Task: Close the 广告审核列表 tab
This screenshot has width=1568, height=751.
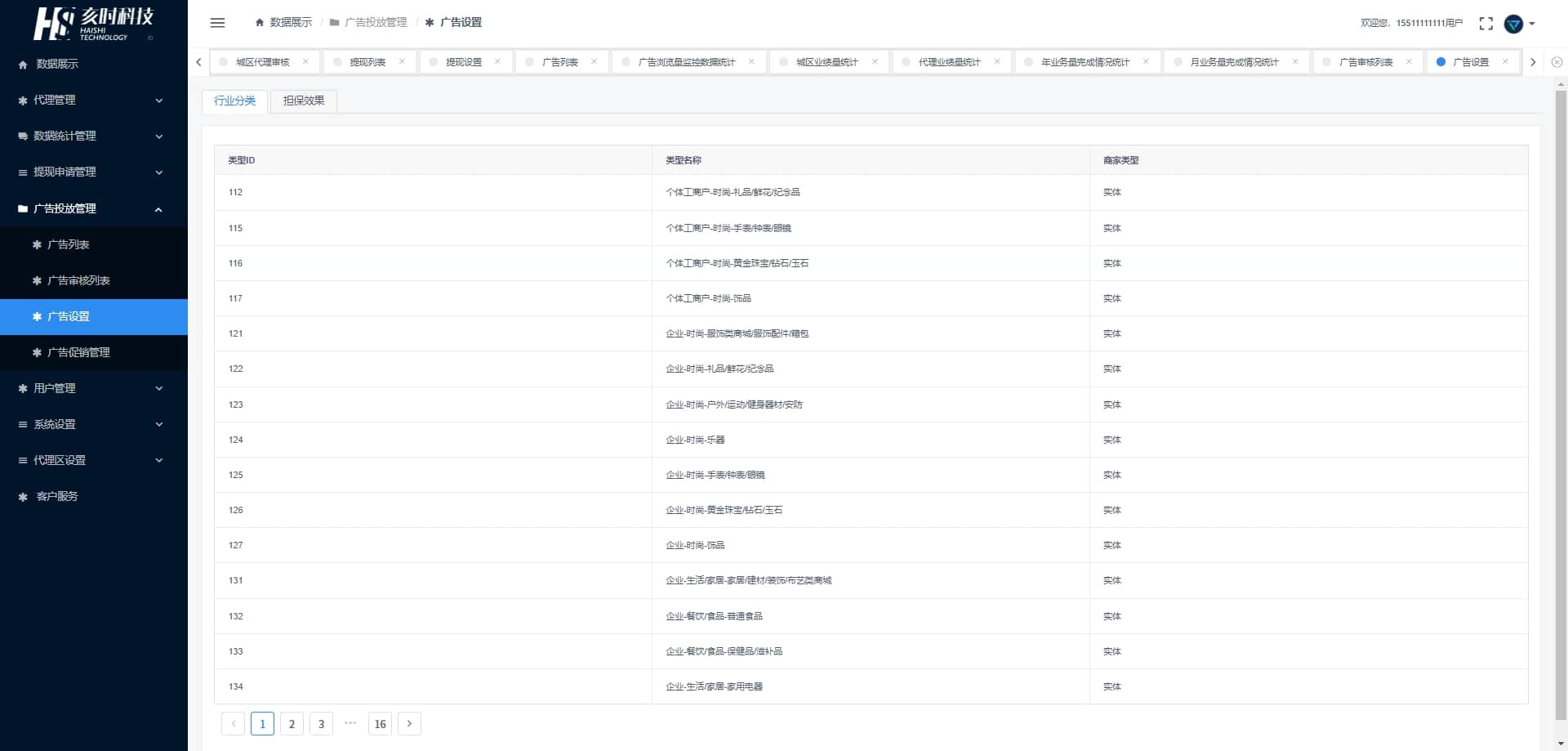Action: [x=1409, y=61]
